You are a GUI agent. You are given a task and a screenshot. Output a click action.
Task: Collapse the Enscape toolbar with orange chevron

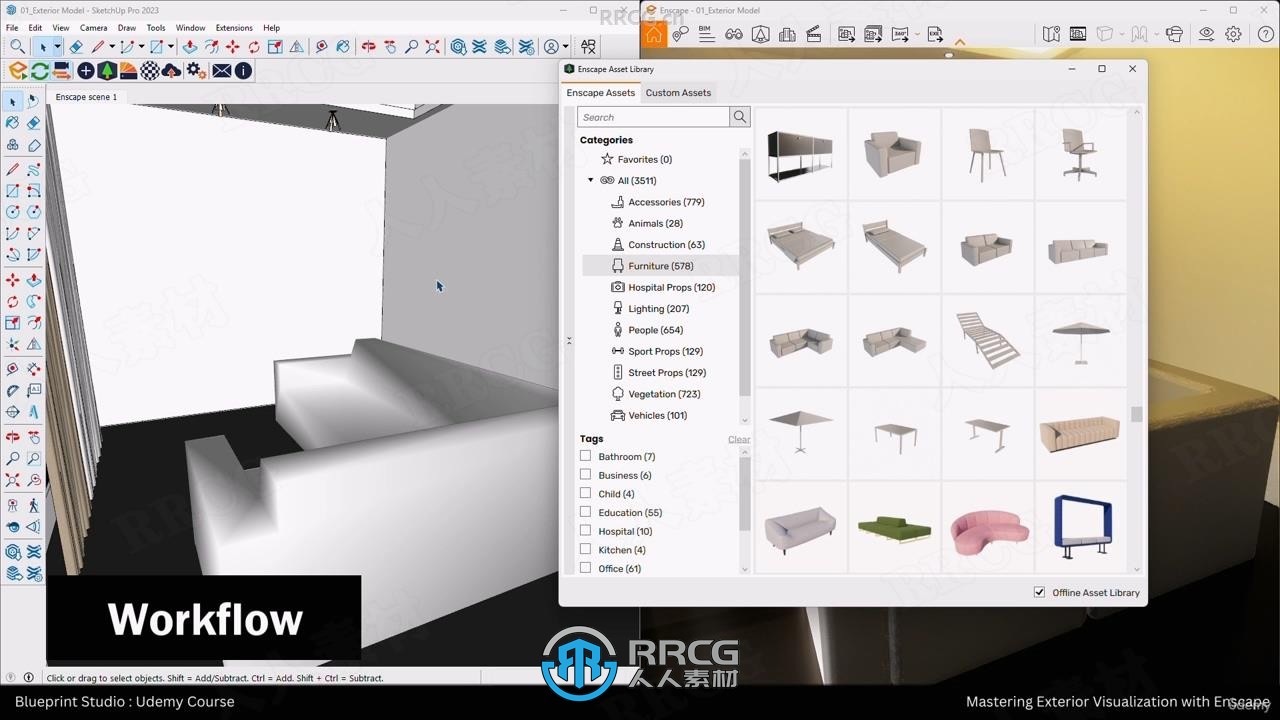(960, 42)
